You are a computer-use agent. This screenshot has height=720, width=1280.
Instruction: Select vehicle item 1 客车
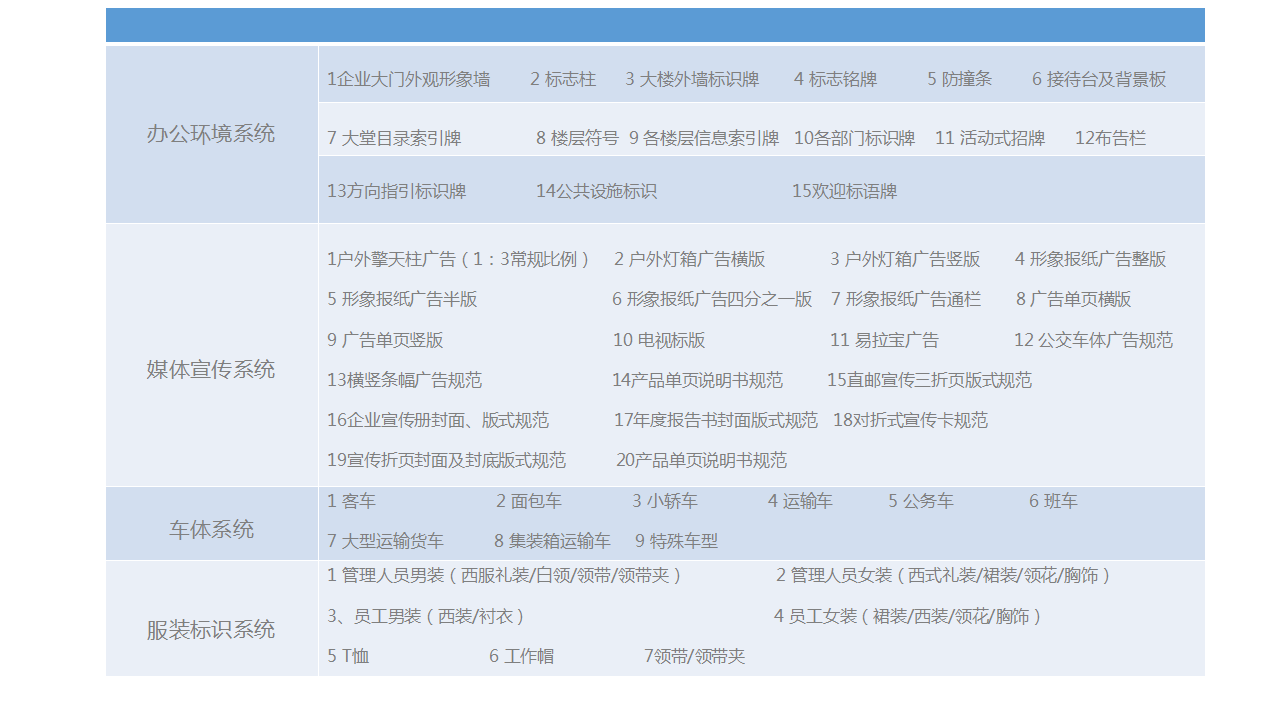[x=352, y=502]
